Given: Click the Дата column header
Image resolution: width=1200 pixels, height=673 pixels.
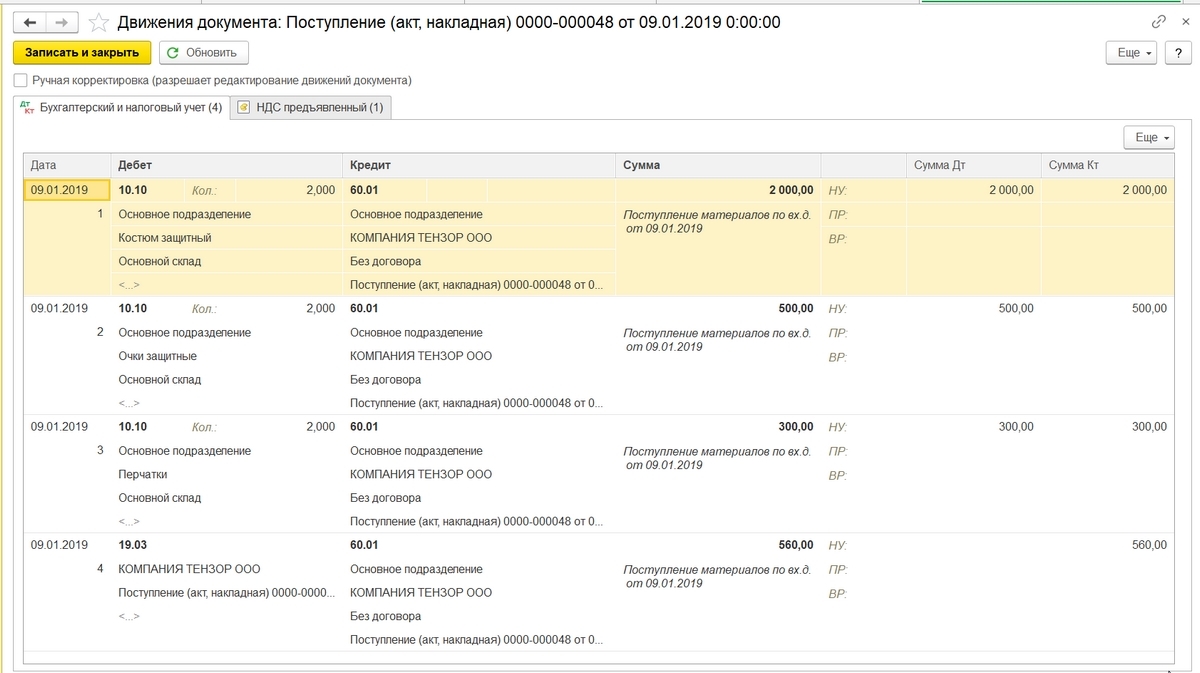Looking at the screenshot, I should pyautogui.click(x=45, y=165).
